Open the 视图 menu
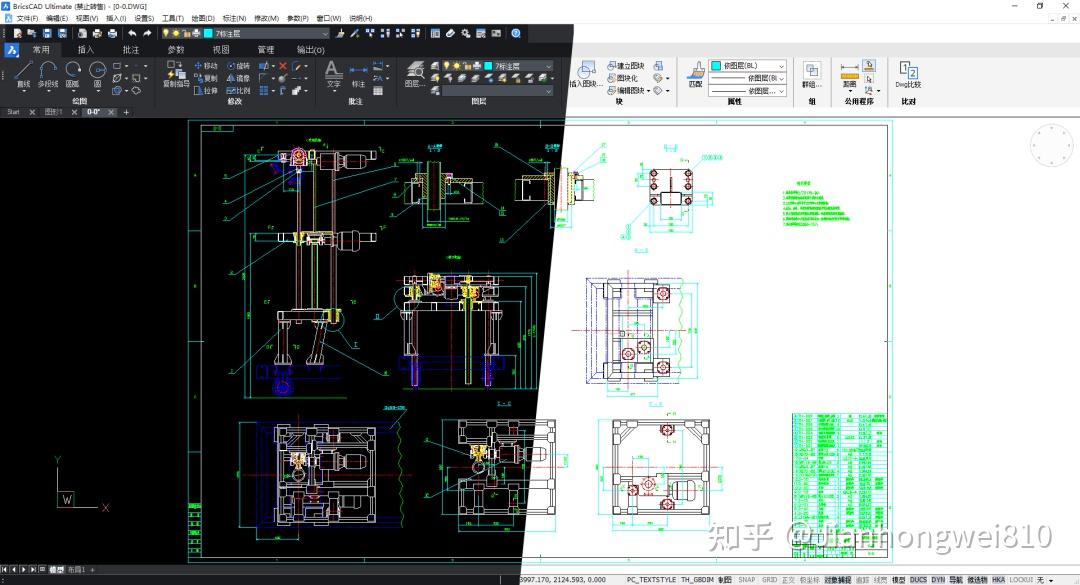Image resolution: width=1080 pixels, height=585 pixels. click(x=89, y=17)
